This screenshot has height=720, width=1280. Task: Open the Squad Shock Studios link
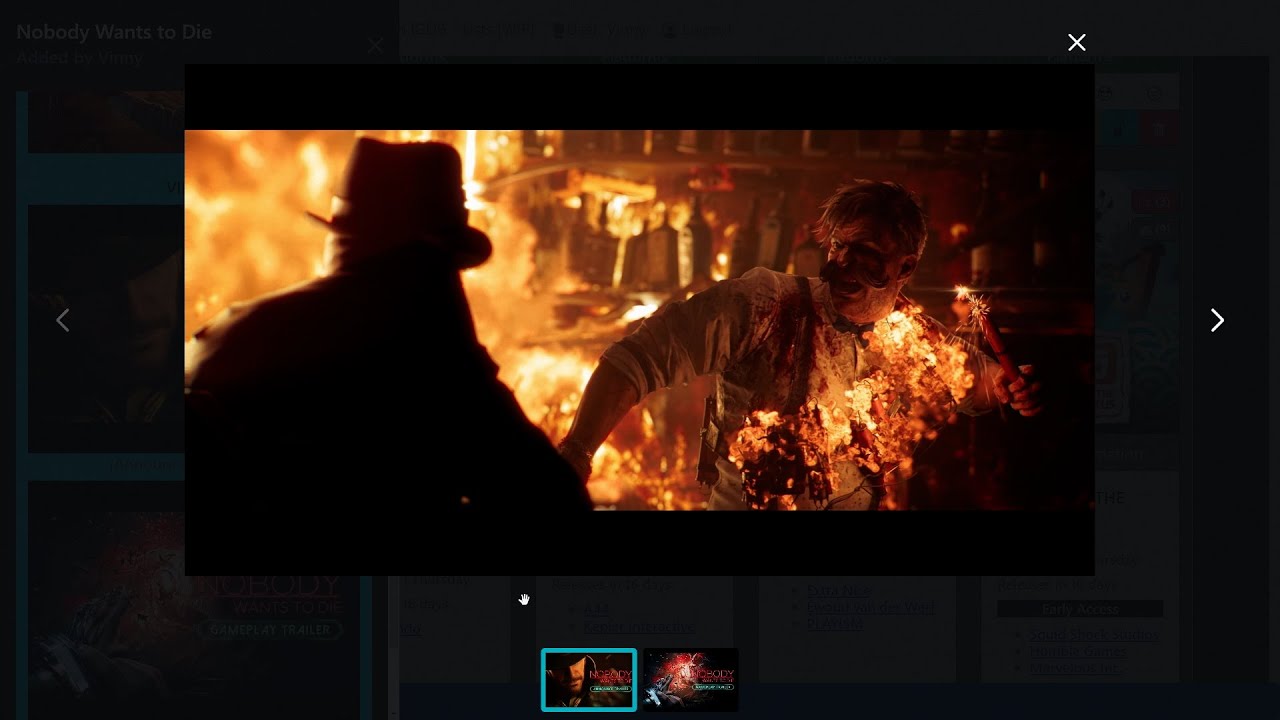point(1094,635)
